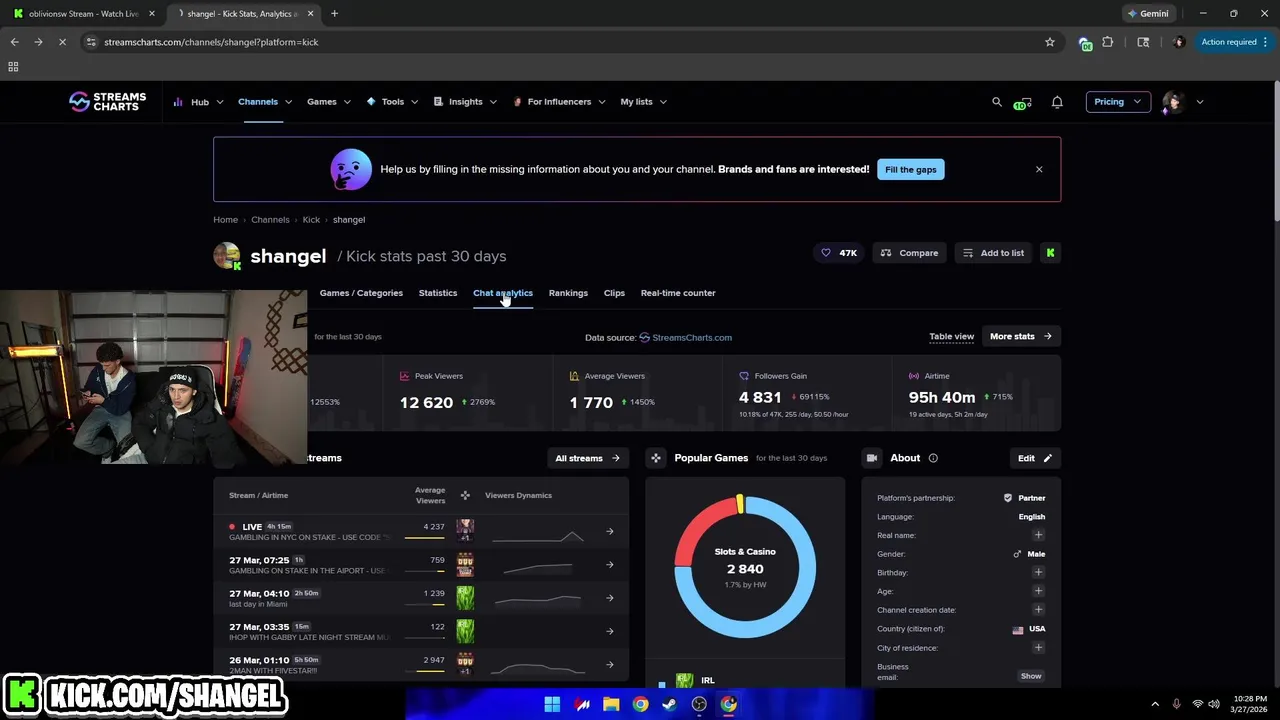Open the apps grid in bookmarks bar
1280x720 pixels.
click(13, 67)
